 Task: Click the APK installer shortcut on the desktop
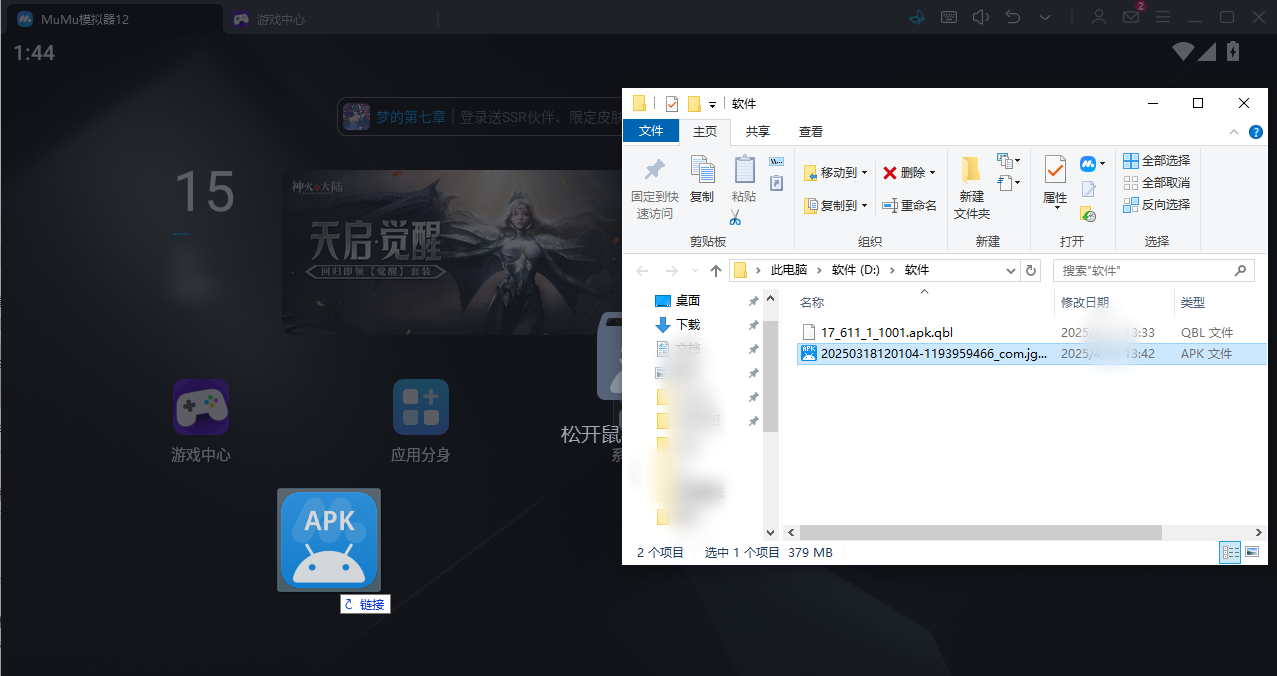point(328,539)
